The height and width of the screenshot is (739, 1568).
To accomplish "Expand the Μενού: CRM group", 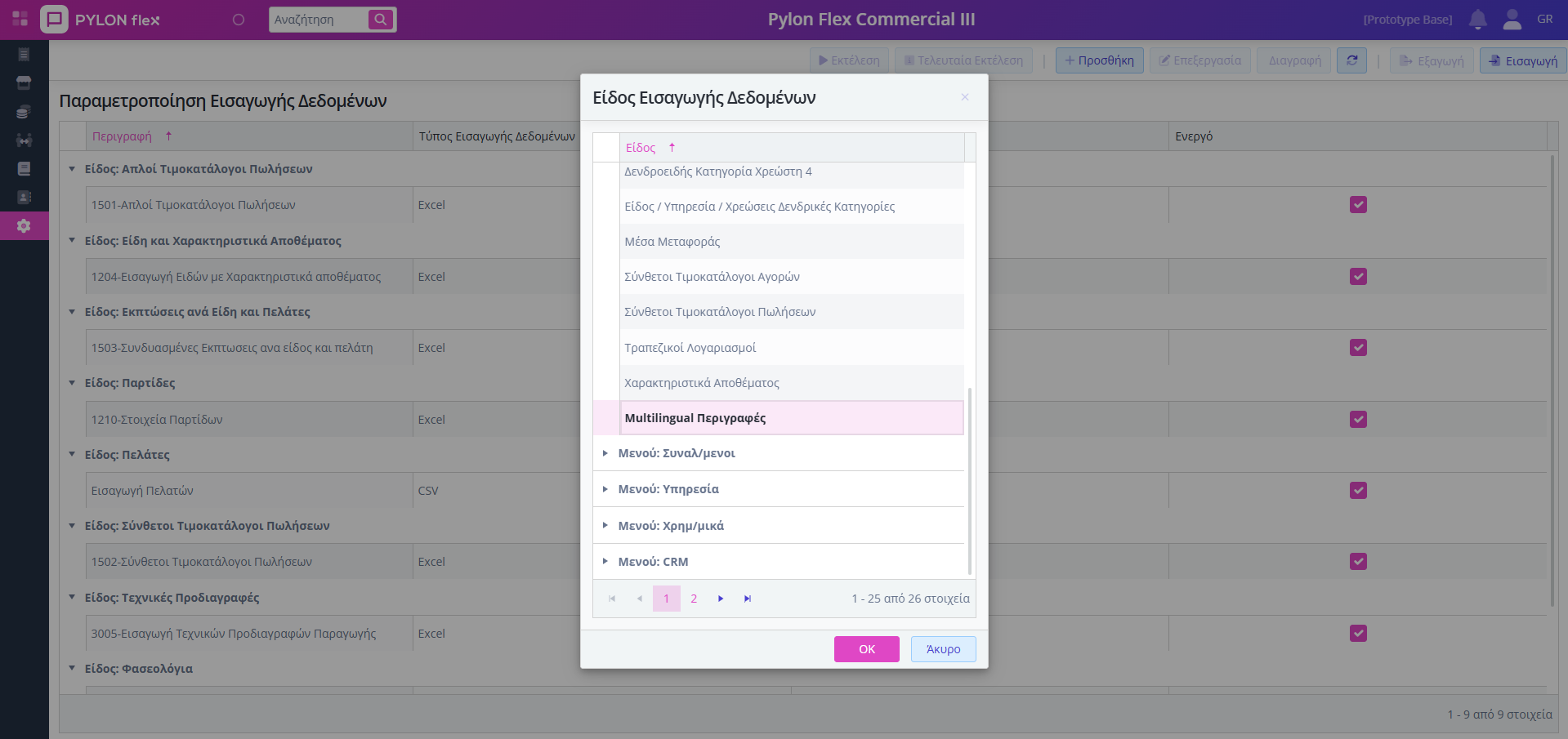I will tap(605, 562).
